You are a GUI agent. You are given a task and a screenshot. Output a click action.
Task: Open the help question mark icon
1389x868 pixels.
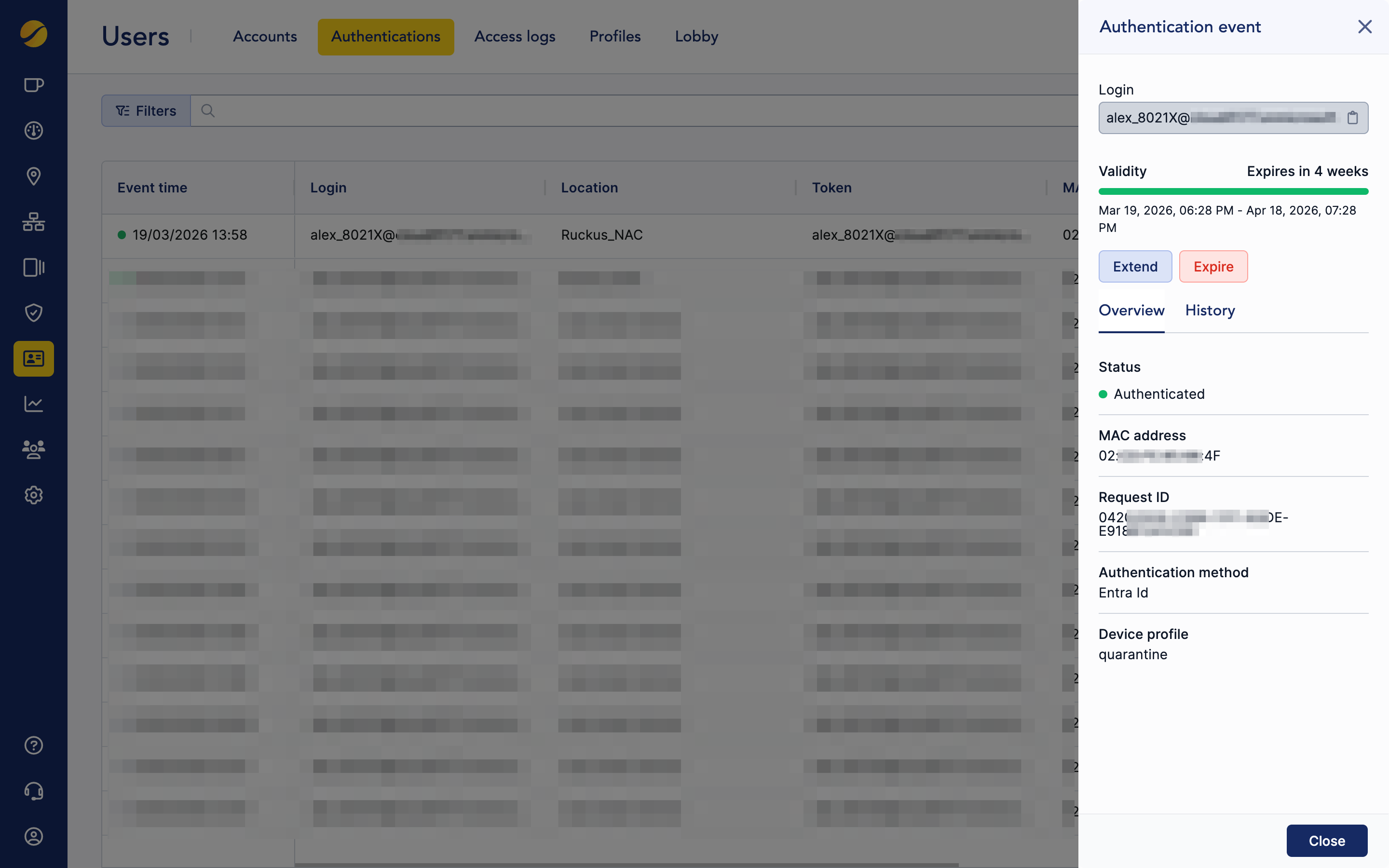pos(33,745)
